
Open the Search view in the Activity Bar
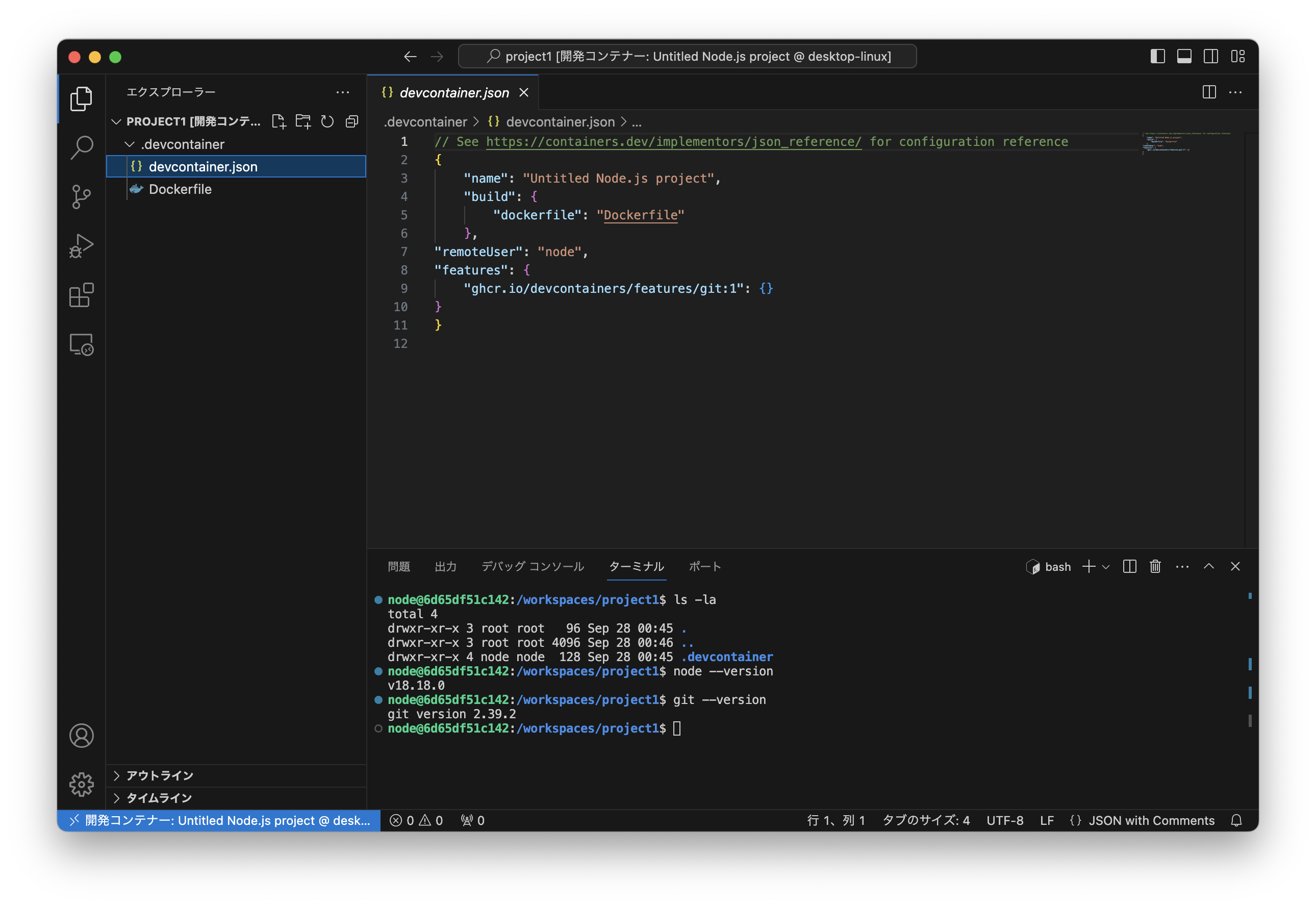(x=81, y=147)
